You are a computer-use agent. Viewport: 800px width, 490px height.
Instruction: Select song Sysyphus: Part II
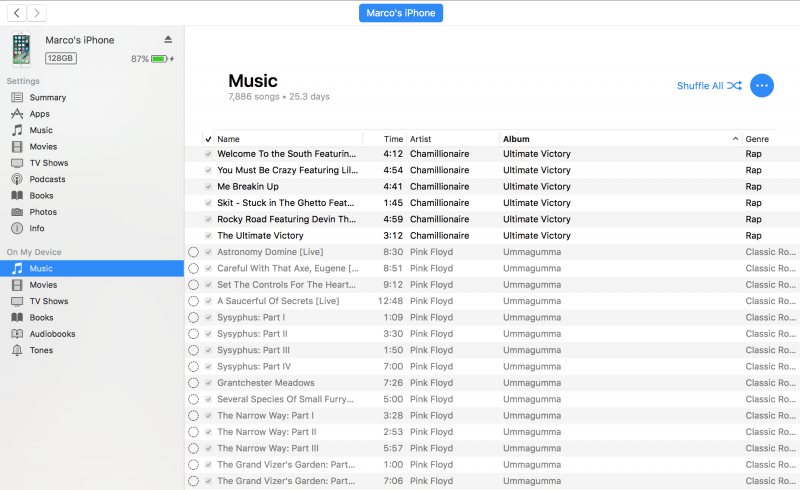(x=253, y=334)
